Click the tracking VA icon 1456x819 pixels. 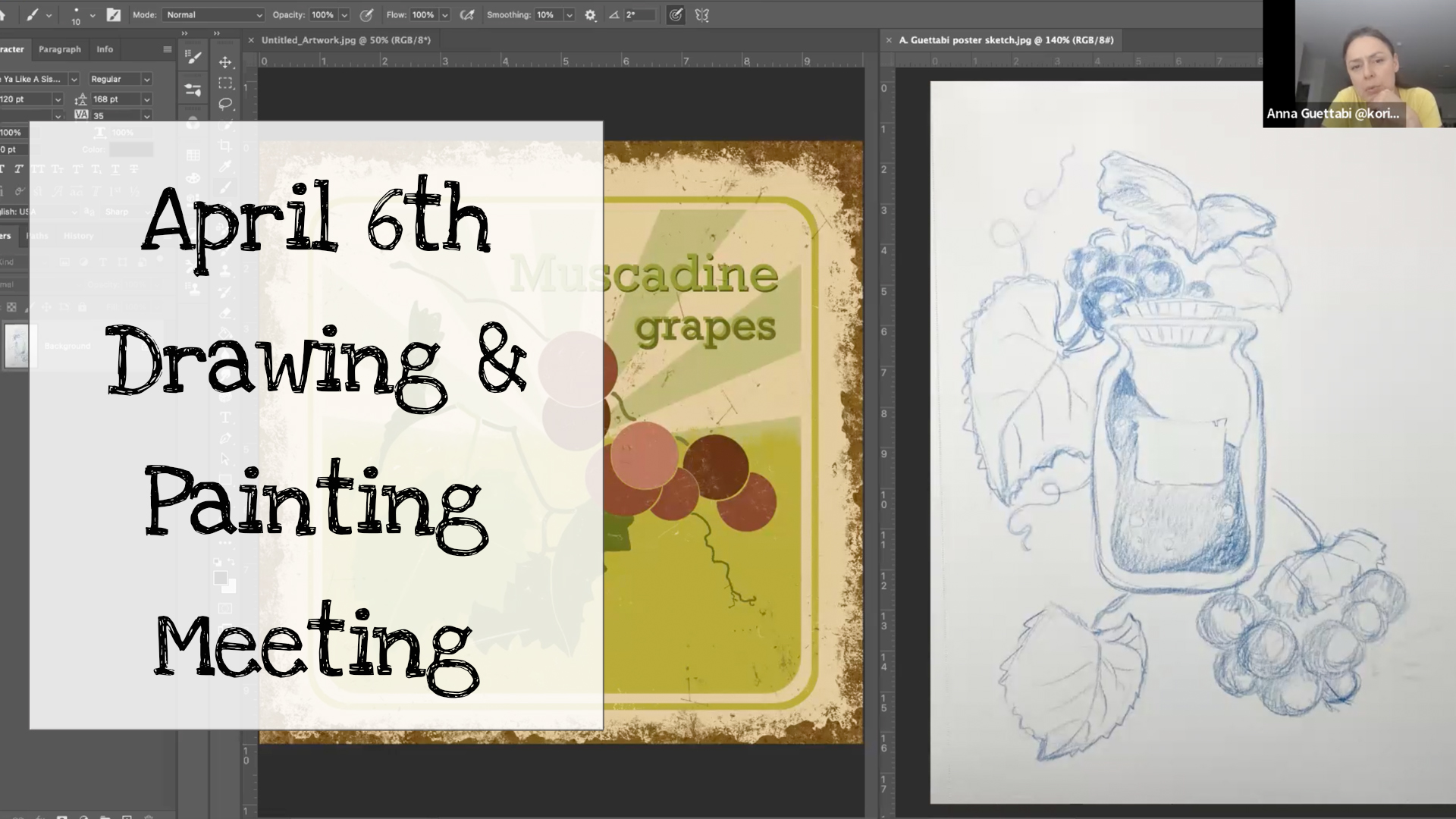pos(82,115)
